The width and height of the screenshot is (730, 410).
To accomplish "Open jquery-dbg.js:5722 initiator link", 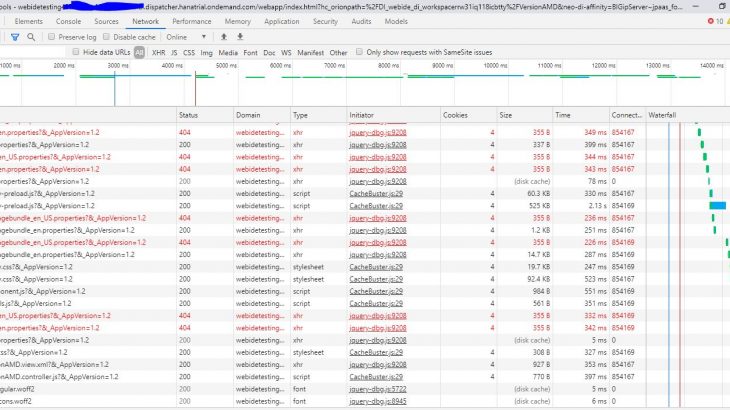I will point(378,389).
